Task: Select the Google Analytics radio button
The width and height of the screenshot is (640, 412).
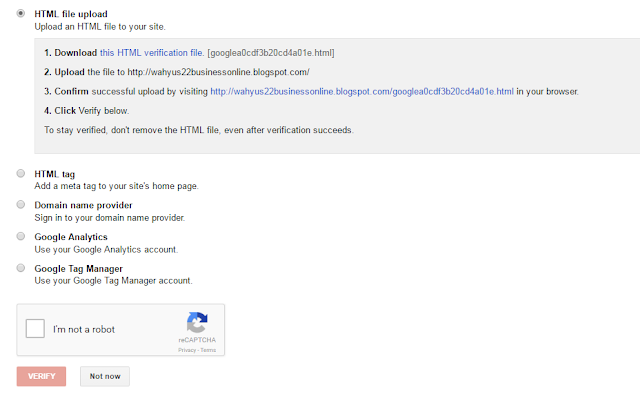Action: point(20,236)
